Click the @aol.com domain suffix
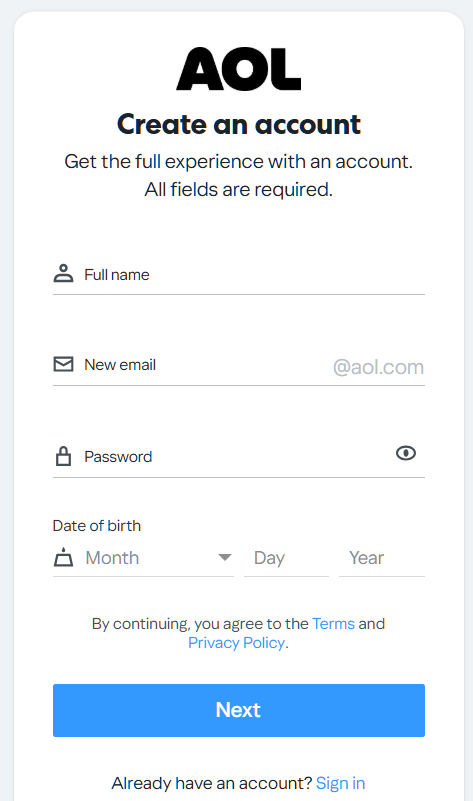The image size is (473, 801). point(379,367)
